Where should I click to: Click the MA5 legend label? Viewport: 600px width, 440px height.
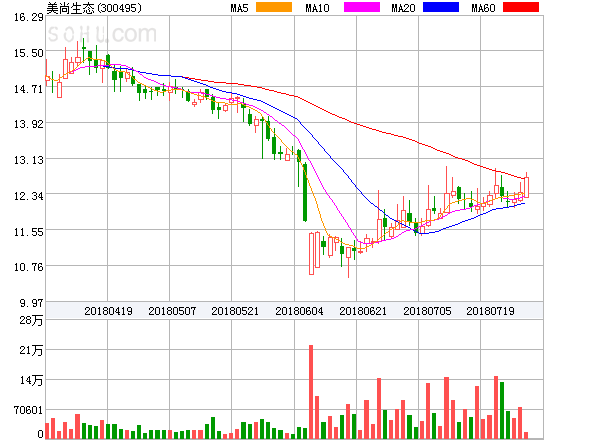(x=239, y=8)
